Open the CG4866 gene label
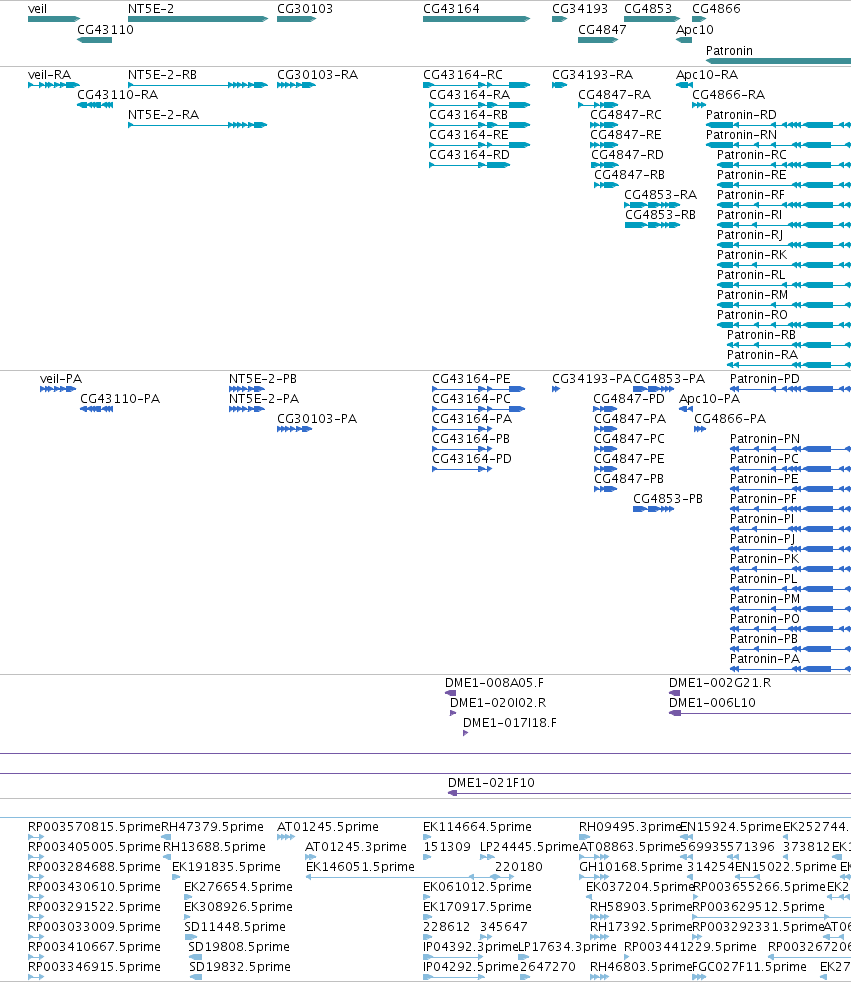 pyautogui.click(x=716, y=9)
